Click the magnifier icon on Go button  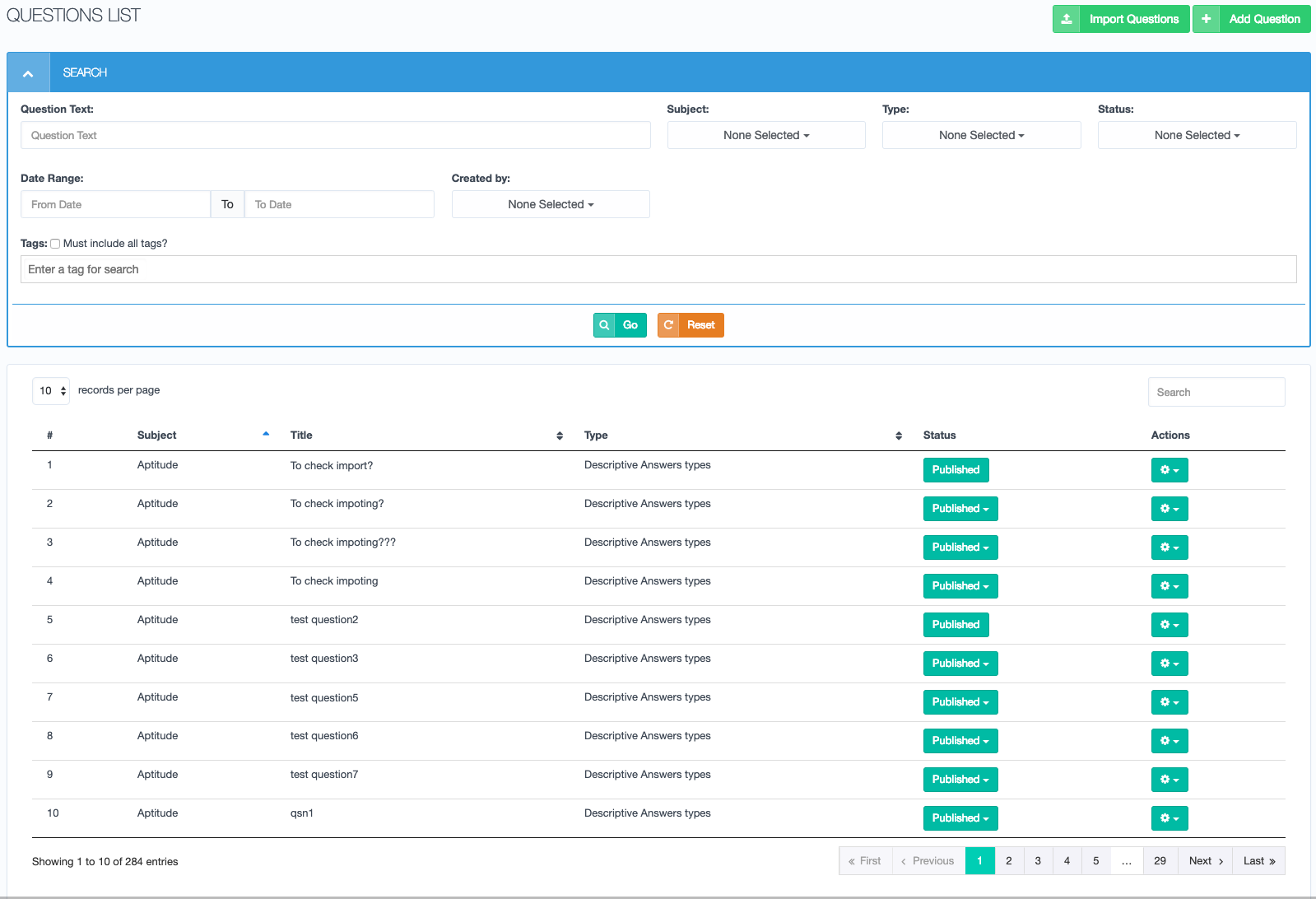coord(604,325)
